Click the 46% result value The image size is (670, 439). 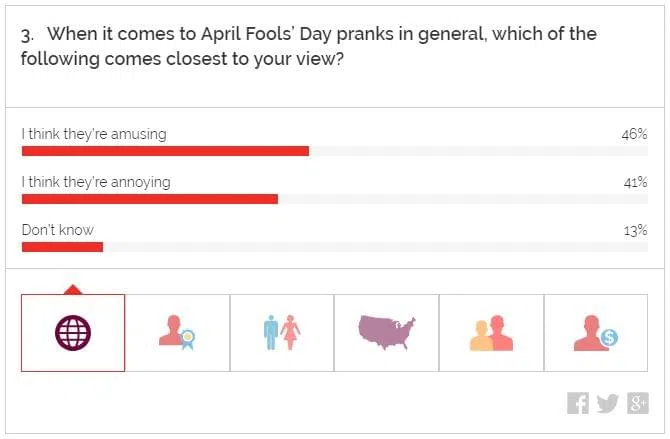(x=634, y=134)
